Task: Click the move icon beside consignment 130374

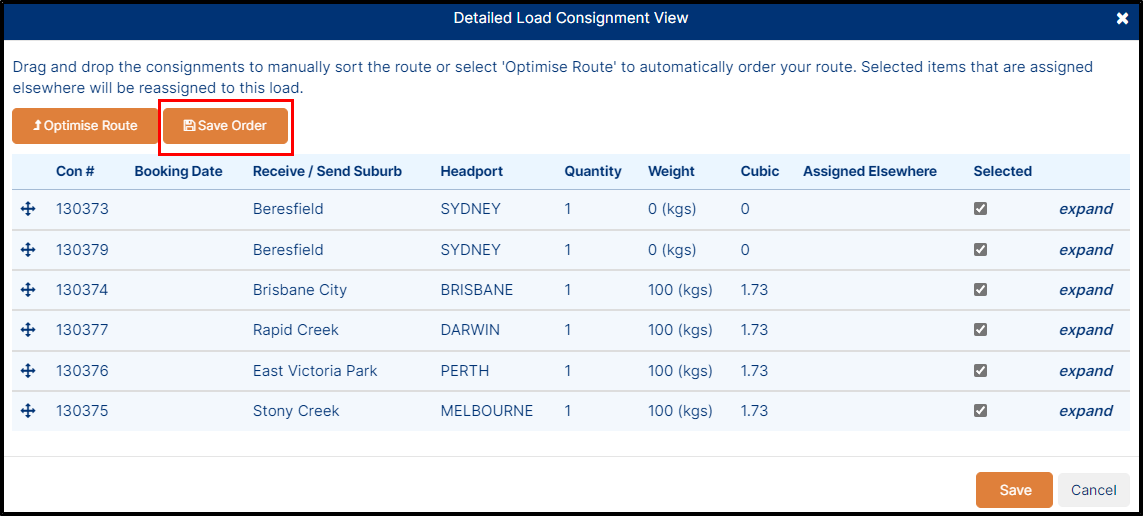Action: [28, 290]
